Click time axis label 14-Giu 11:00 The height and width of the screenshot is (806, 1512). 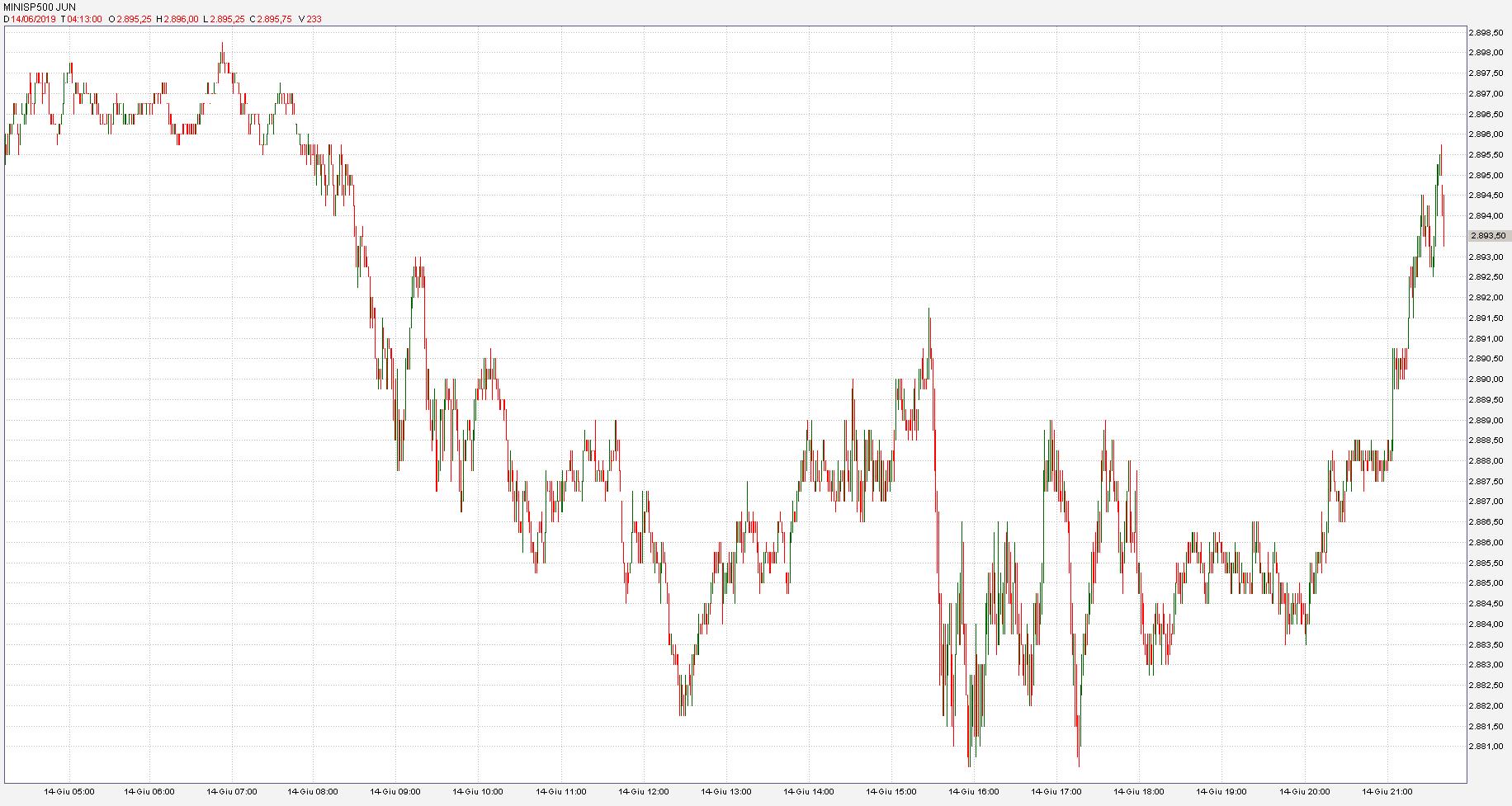pyautogui.click(x=561, y=792)
